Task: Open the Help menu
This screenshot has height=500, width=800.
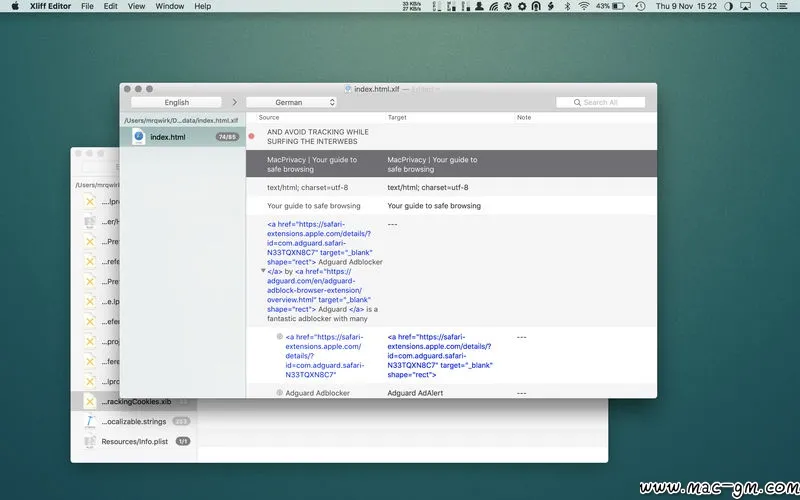Action: click(x=203, y=6)
